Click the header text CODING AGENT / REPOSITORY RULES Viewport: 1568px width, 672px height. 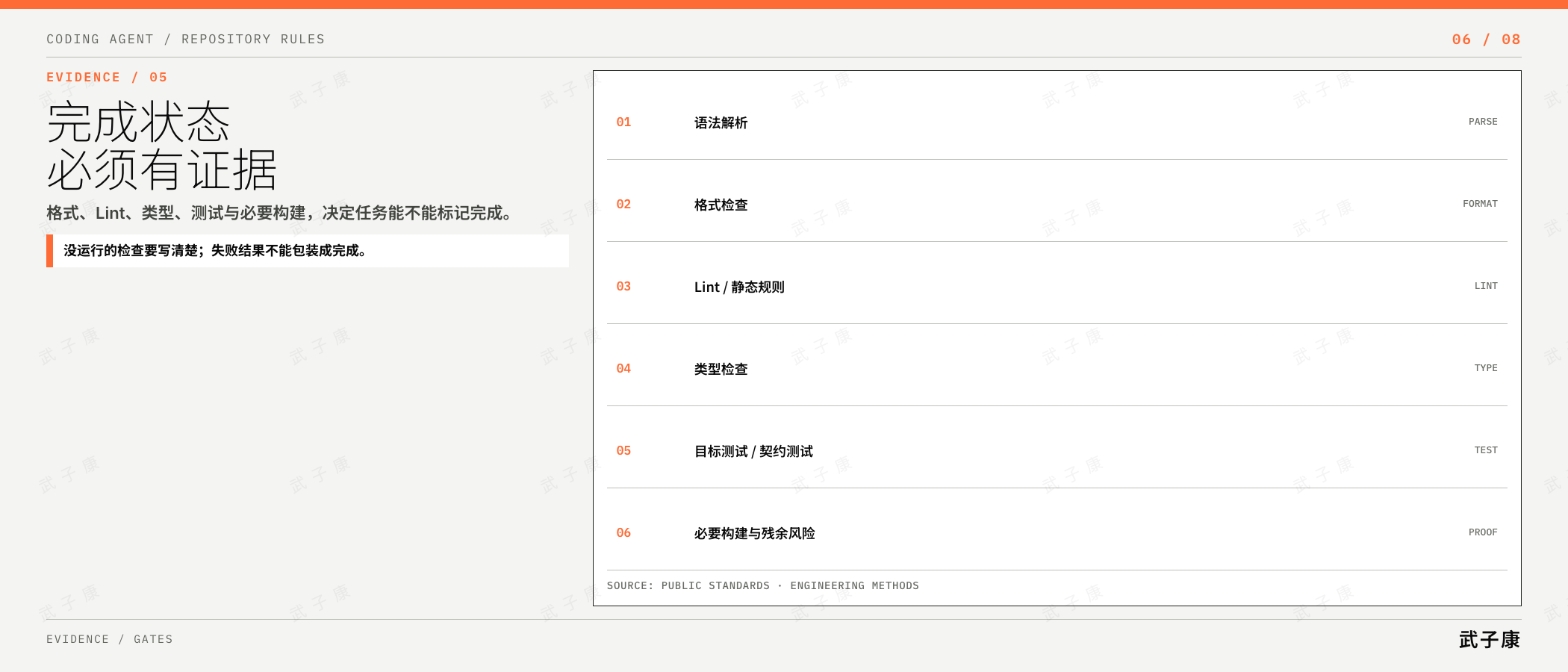(x=185, y=39)
